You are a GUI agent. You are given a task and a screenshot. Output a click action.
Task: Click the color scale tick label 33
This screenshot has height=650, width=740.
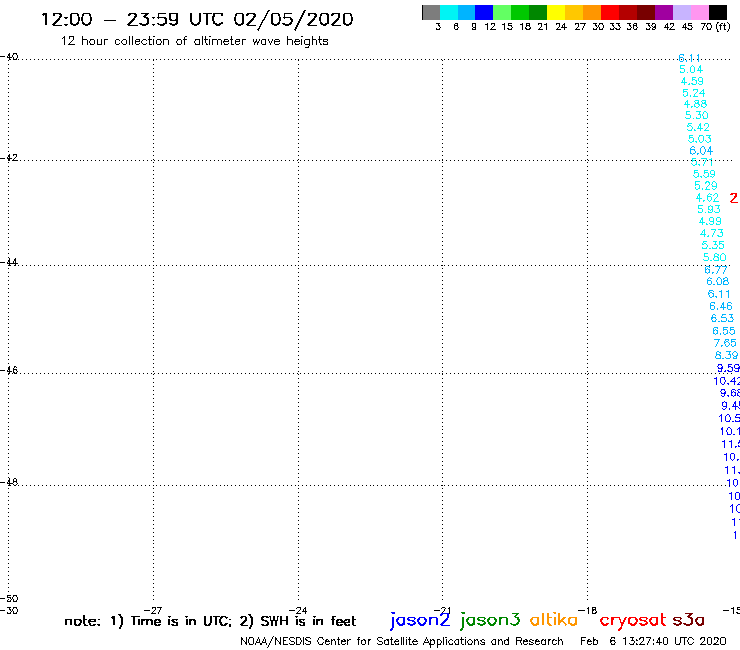[x=615, y=27]
